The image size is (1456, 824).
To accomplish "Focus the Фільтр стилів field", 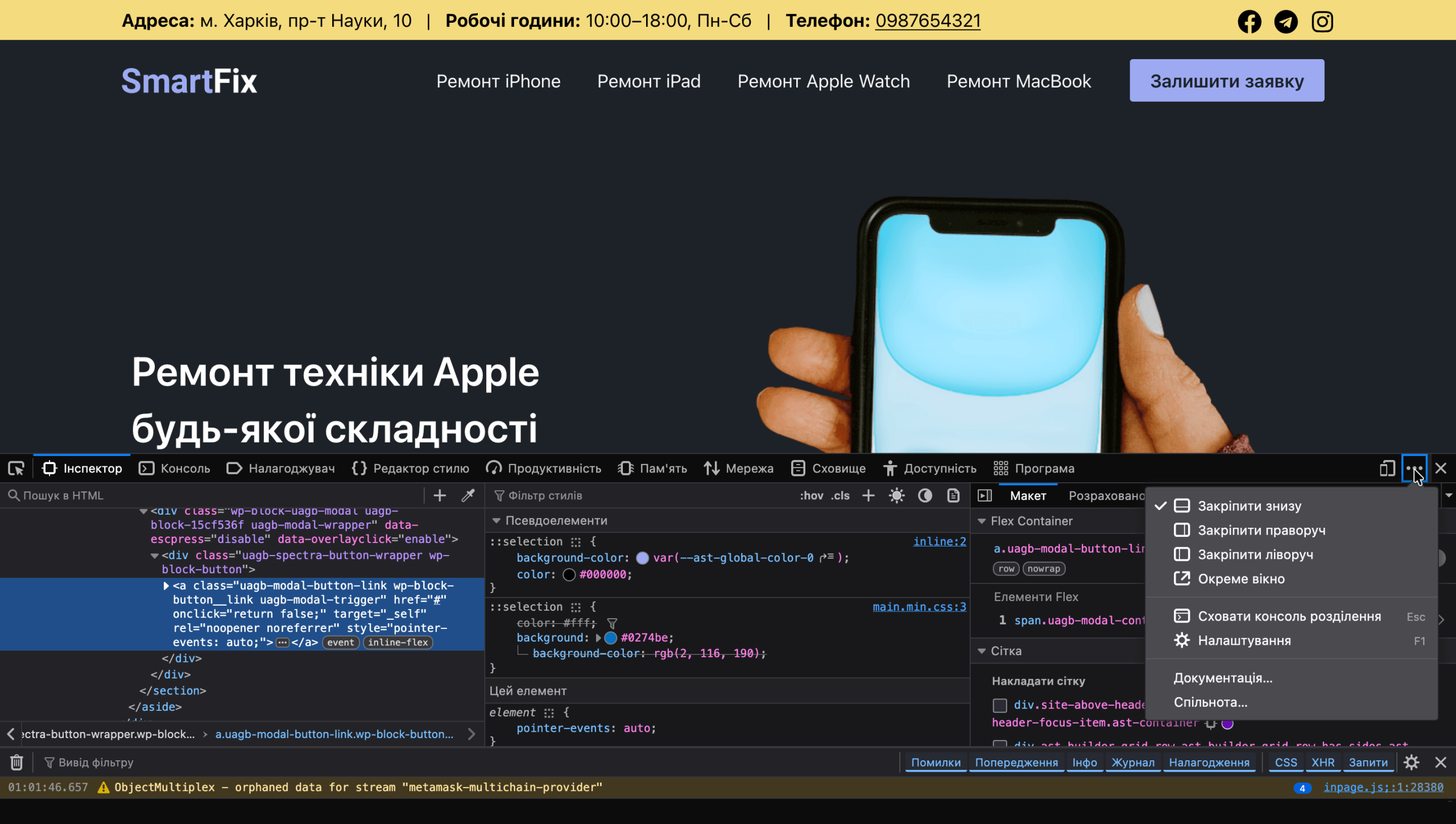I will 643,495.
